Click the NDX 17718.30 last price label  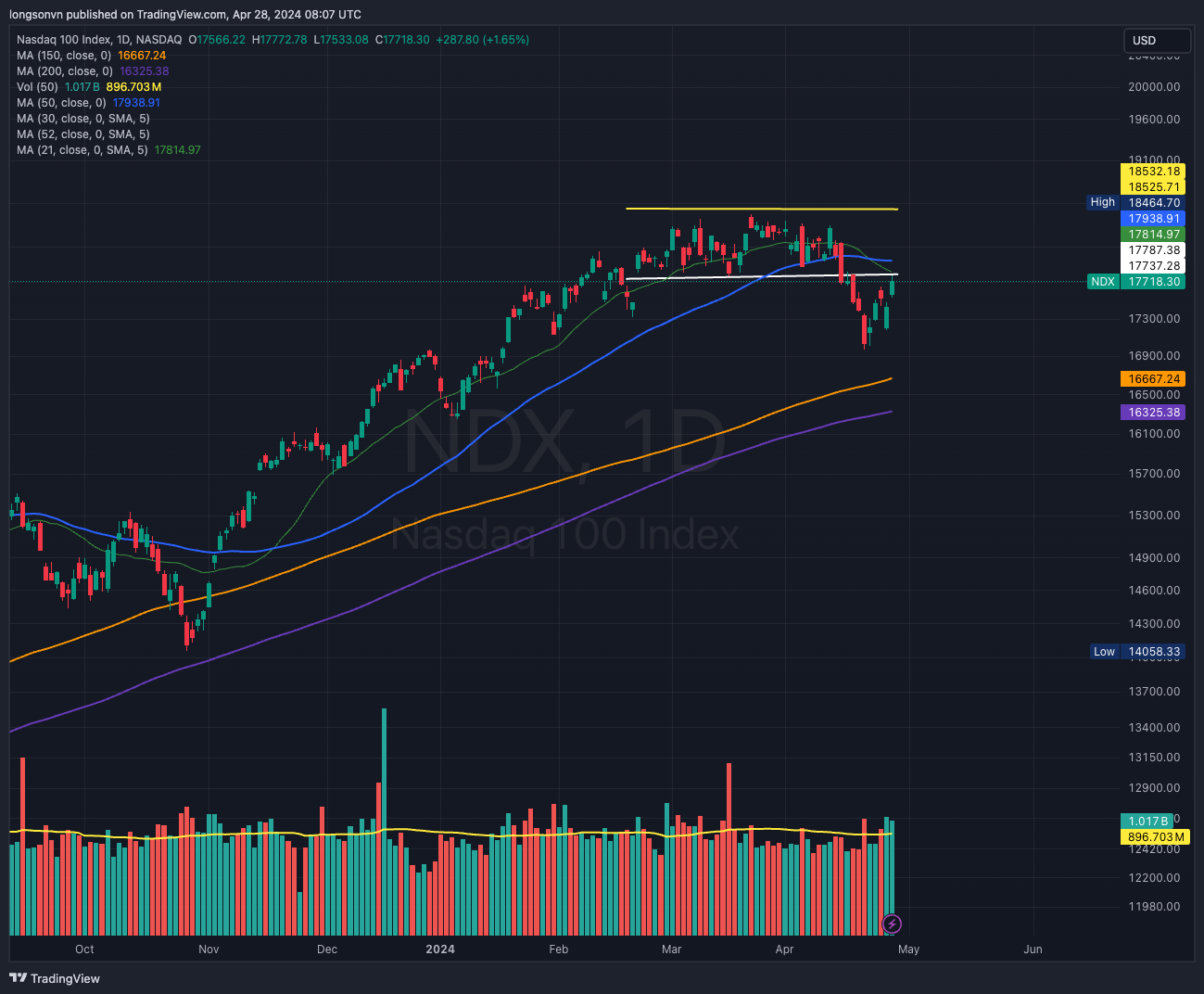tap(1136, 282)
